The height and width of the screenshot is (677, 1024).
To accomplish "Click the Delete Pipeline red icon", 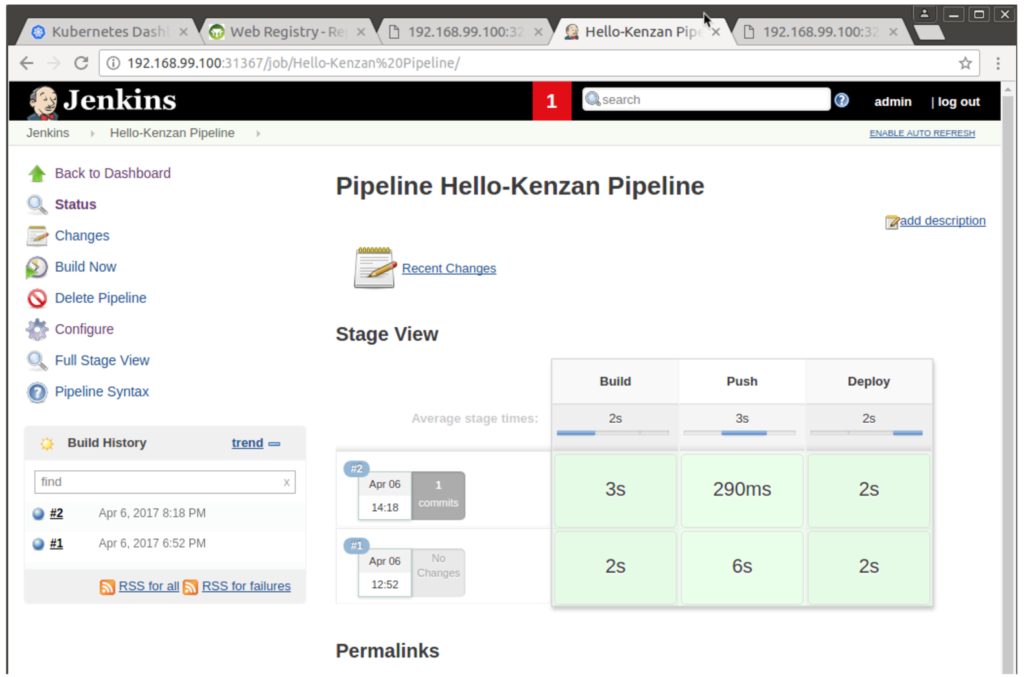I will [x=37, y=298].
